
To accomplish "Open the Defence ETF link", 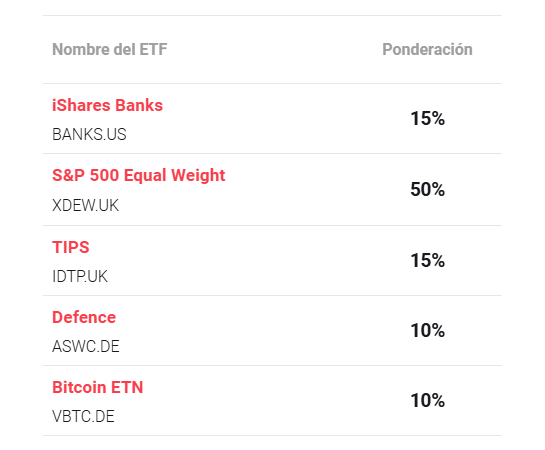I will tap(84, 317).
